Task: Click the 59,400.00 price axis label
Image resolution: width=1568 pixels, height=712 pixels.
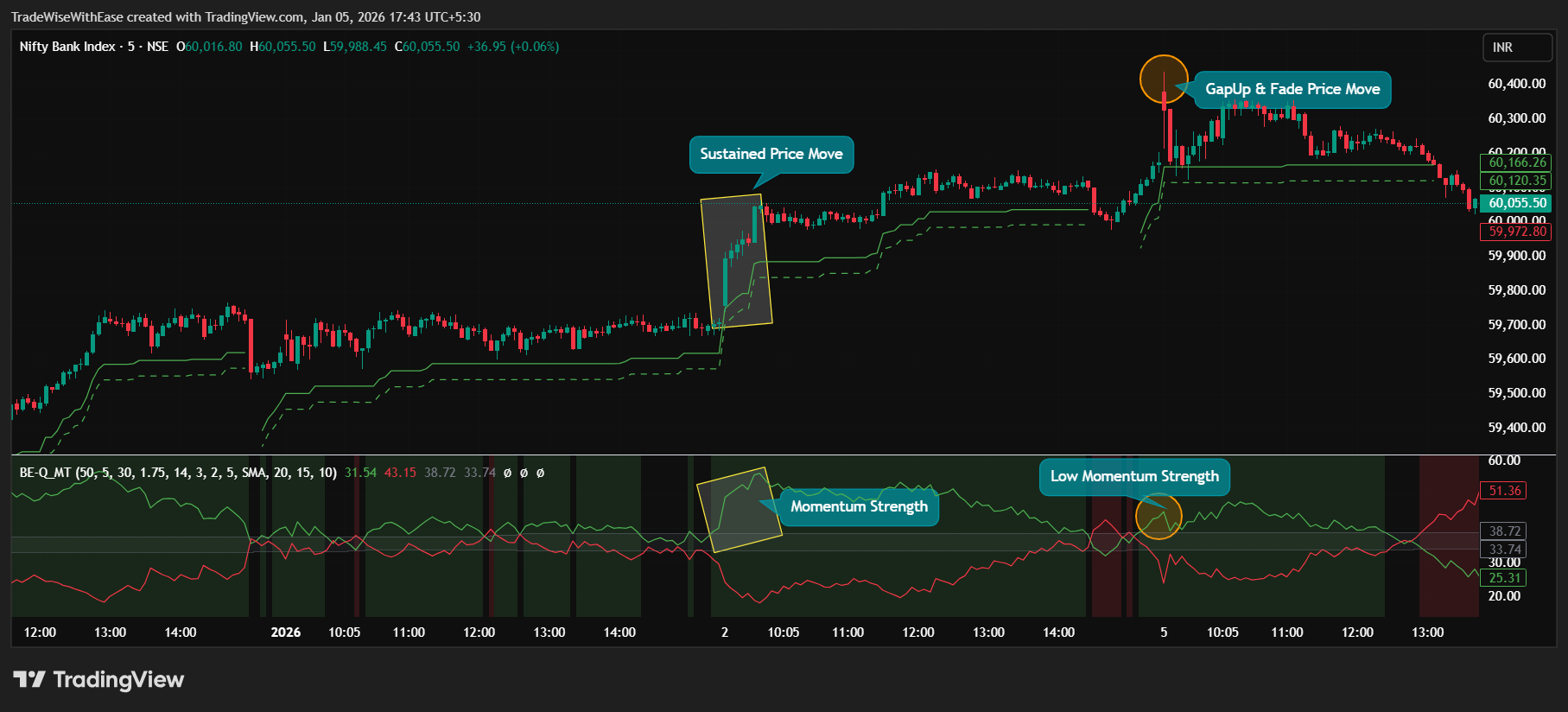Action: tap(1516, 428)
